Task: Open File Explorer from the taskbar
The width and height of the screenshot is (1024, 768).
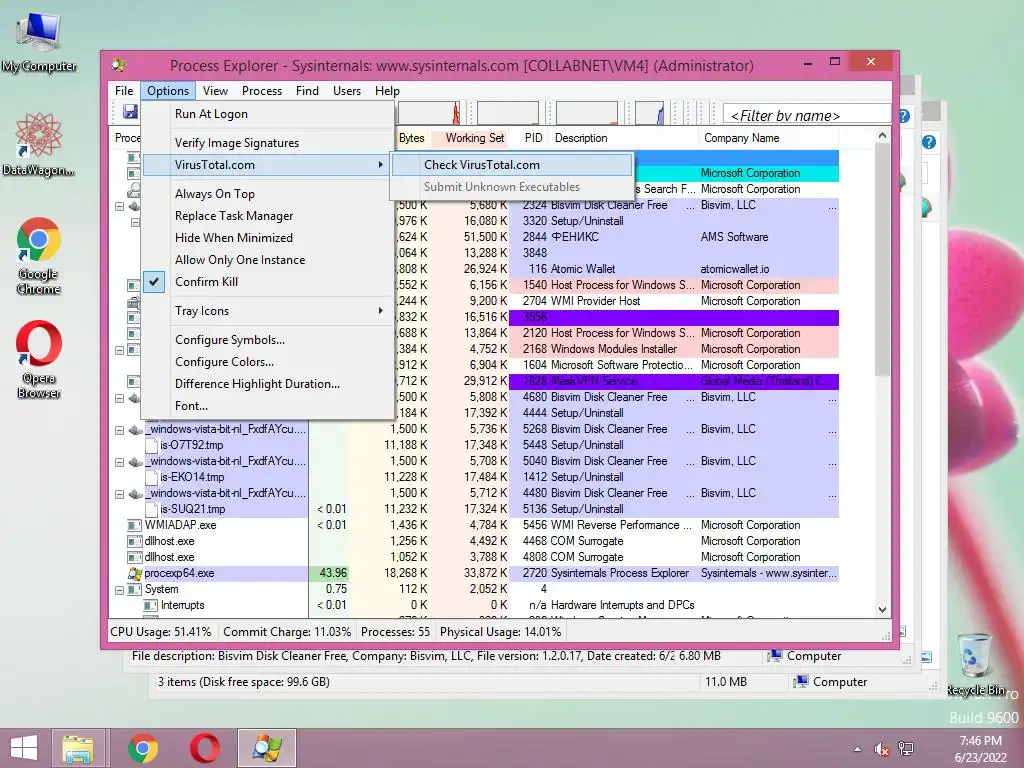Action: pos(78,748)
